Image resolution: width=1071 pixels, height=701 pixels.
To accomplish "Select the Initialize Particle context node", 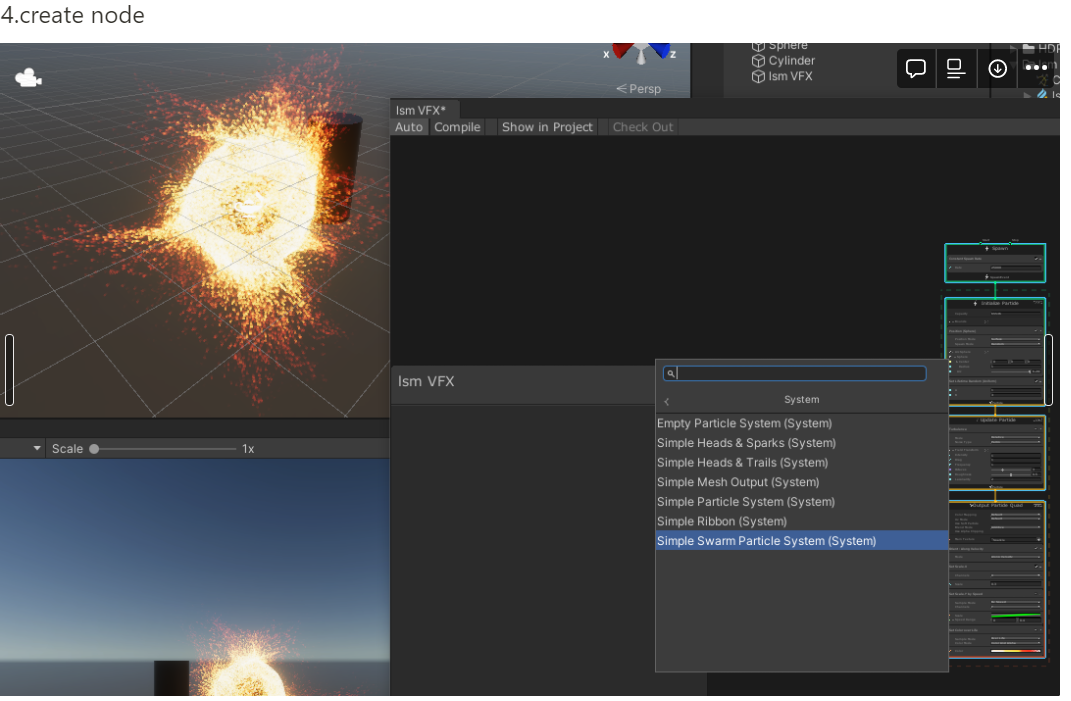I will click(994, 350).
